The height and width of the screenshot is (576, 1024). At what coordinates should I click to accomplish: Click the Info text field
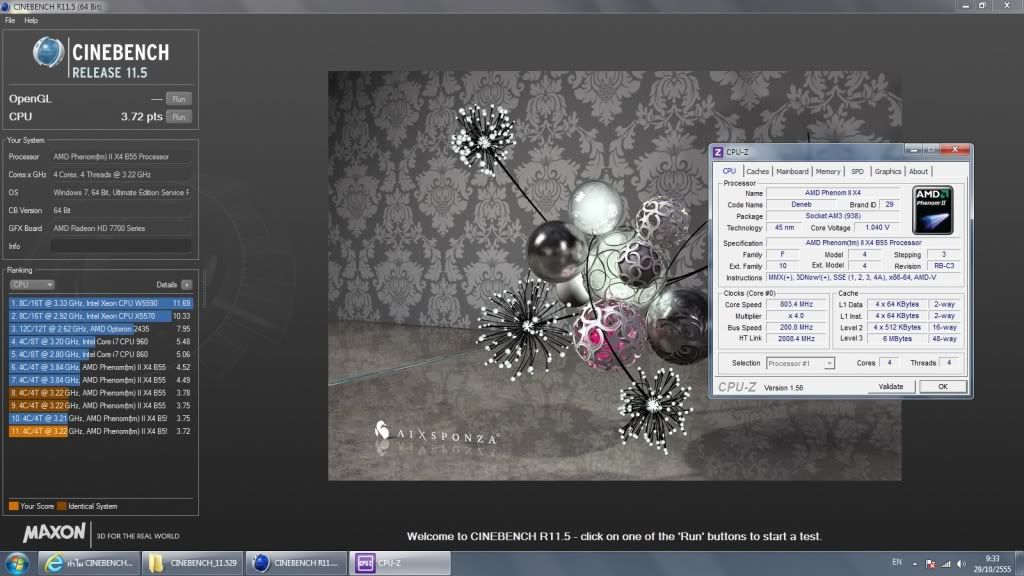(x=120, y=246)
